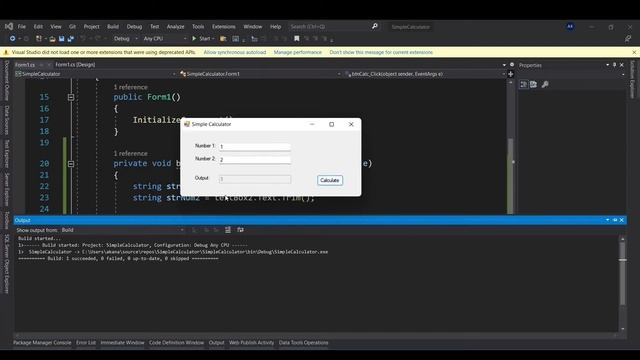This screenshot has height=360, width=640.
Task: Click the auto-hide pin on Output panel
Action: (x=615, y=220)
